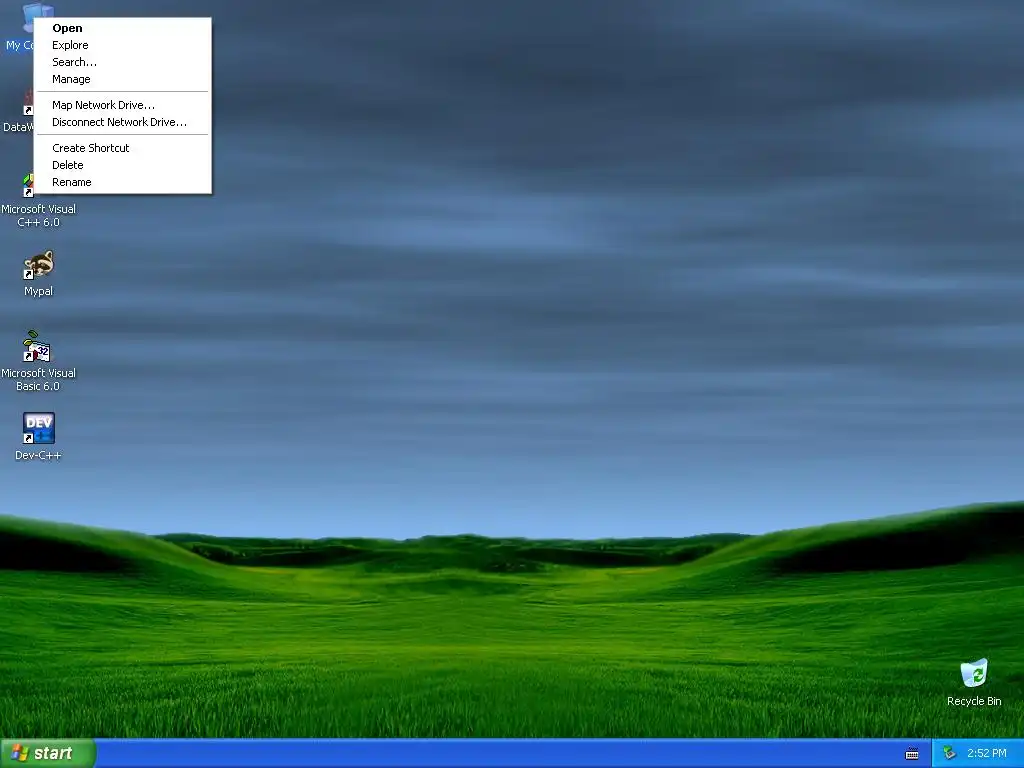Screen dimensions: 1024x768
Task: Click the Search... menu entry
Action: [122, 62]
